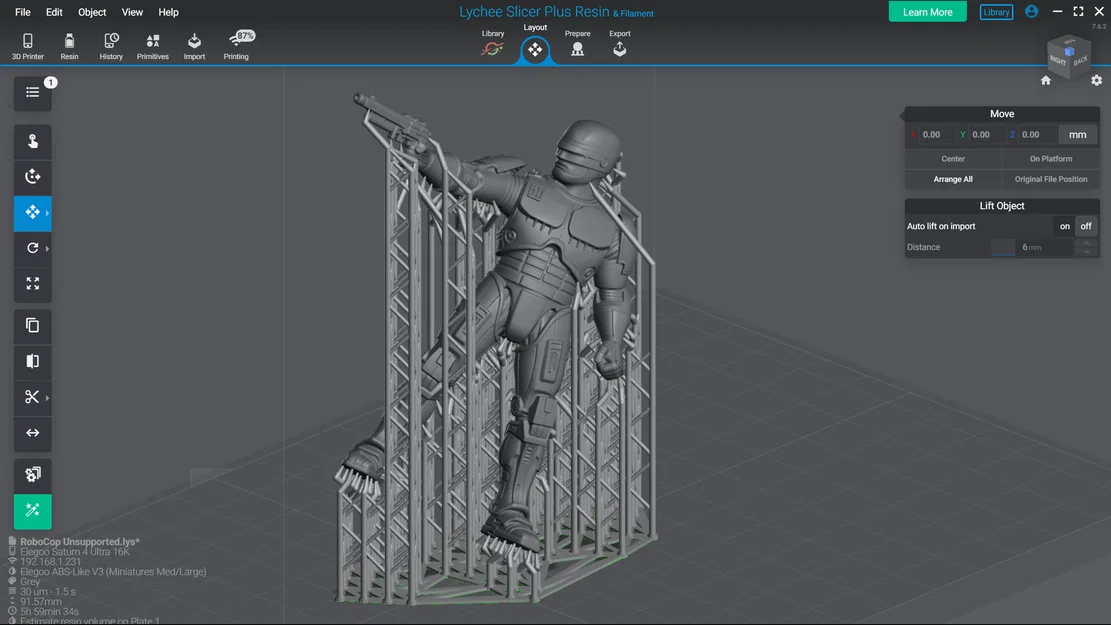Click the horizontal measure arrows tool
1111x625 pixels.
pos(33,433)
